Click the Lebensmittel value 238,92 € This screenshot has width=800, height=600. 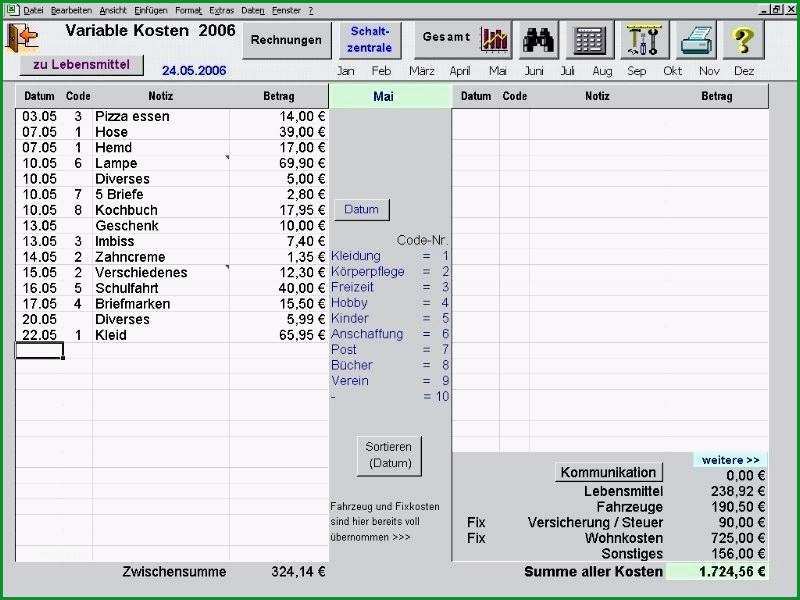pos(737,491)
